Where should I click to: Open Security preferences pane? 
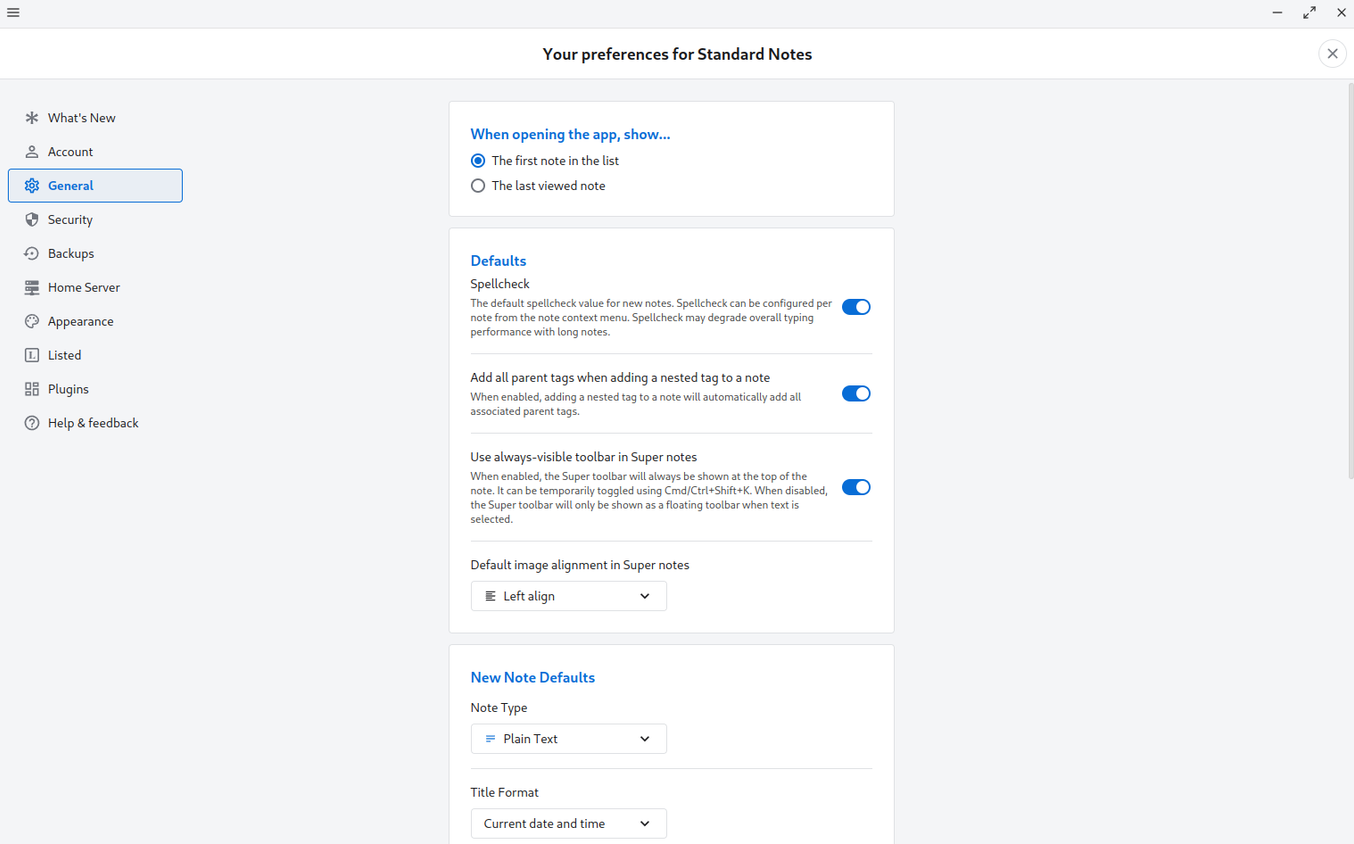pos(95,220)
